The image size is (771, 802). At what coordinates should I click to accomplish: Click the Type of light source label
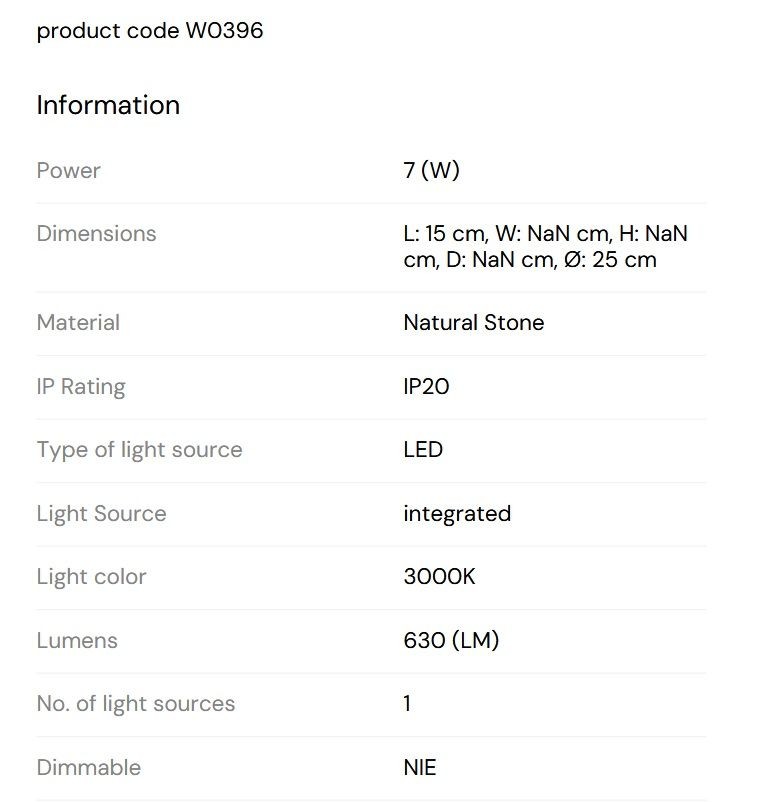pos(140,451)
